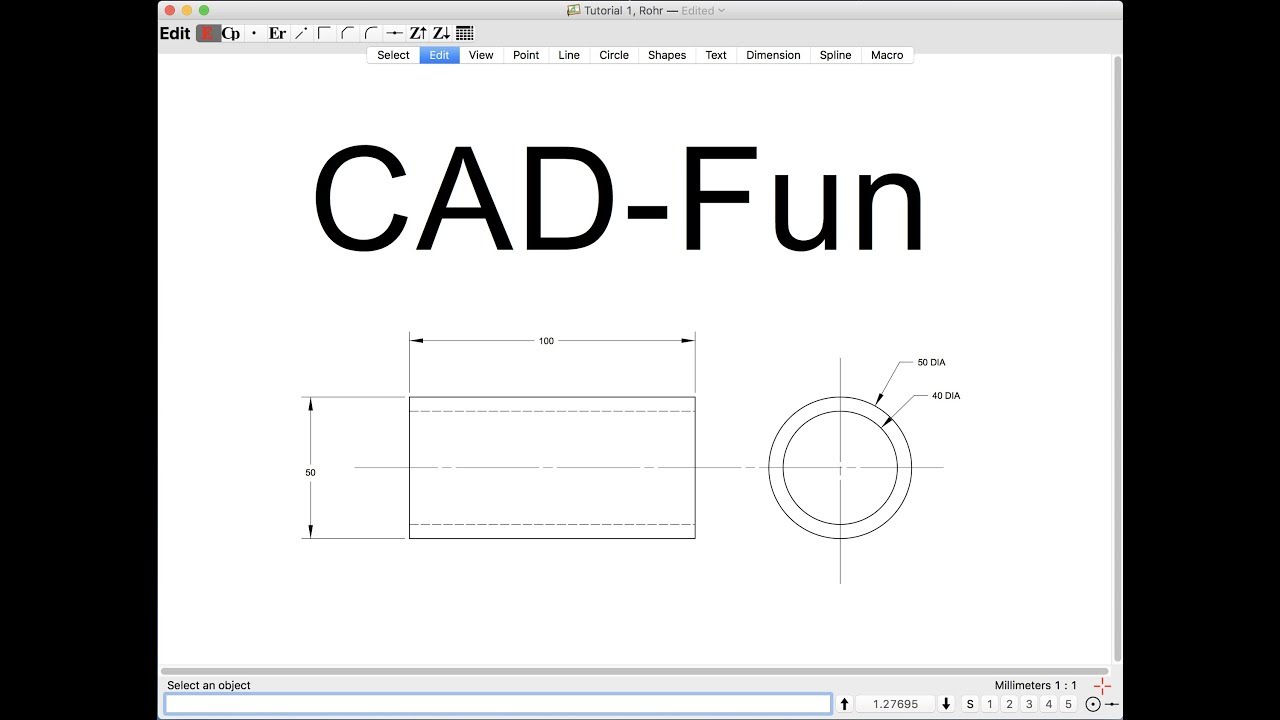The height and width of the screenshot is (720, 1280).
Task: Click the Z up arrow order icon
Action: (x=418, y=33)
